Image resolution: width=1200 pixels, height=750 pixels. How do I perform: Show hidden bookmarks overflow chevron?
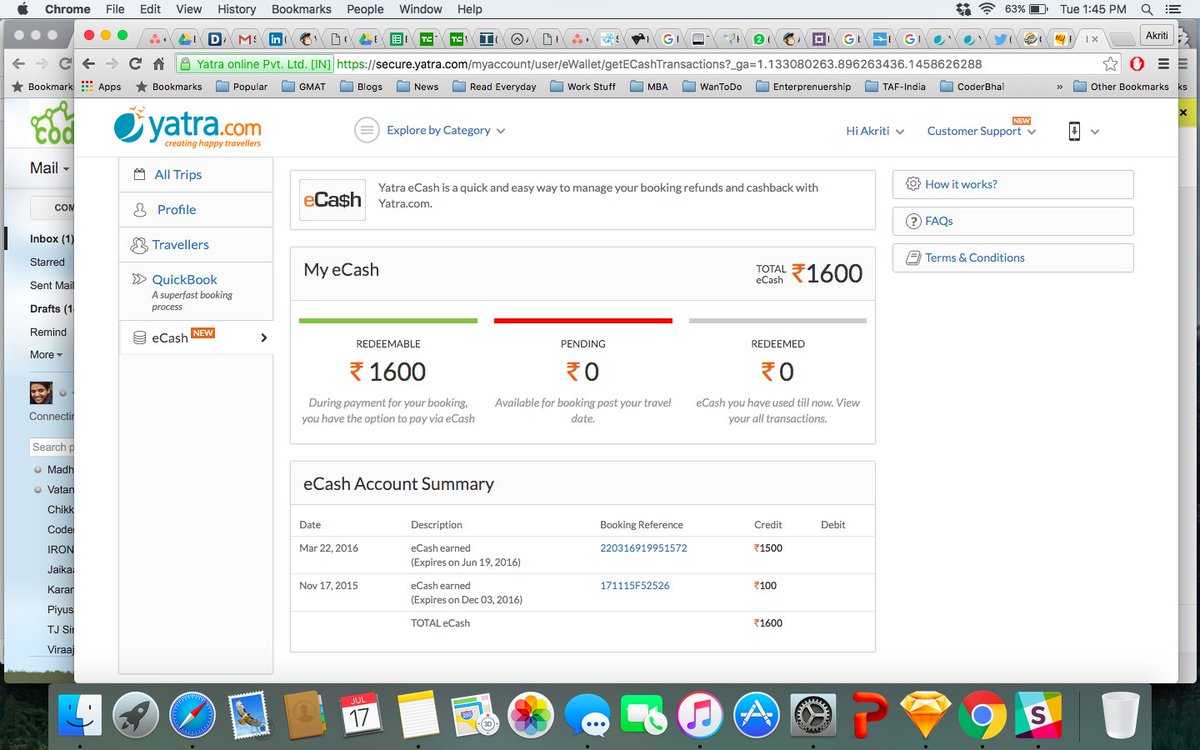[1059, 87]
